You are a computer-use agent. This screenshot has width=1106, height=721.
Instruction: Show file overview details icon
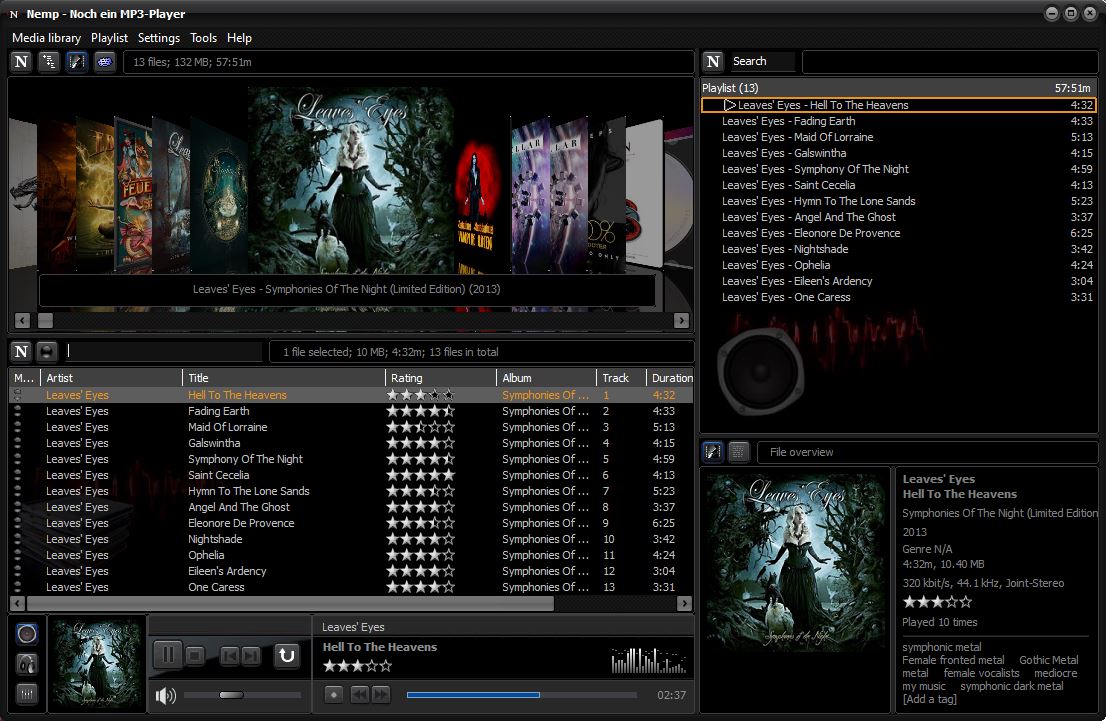712,452
